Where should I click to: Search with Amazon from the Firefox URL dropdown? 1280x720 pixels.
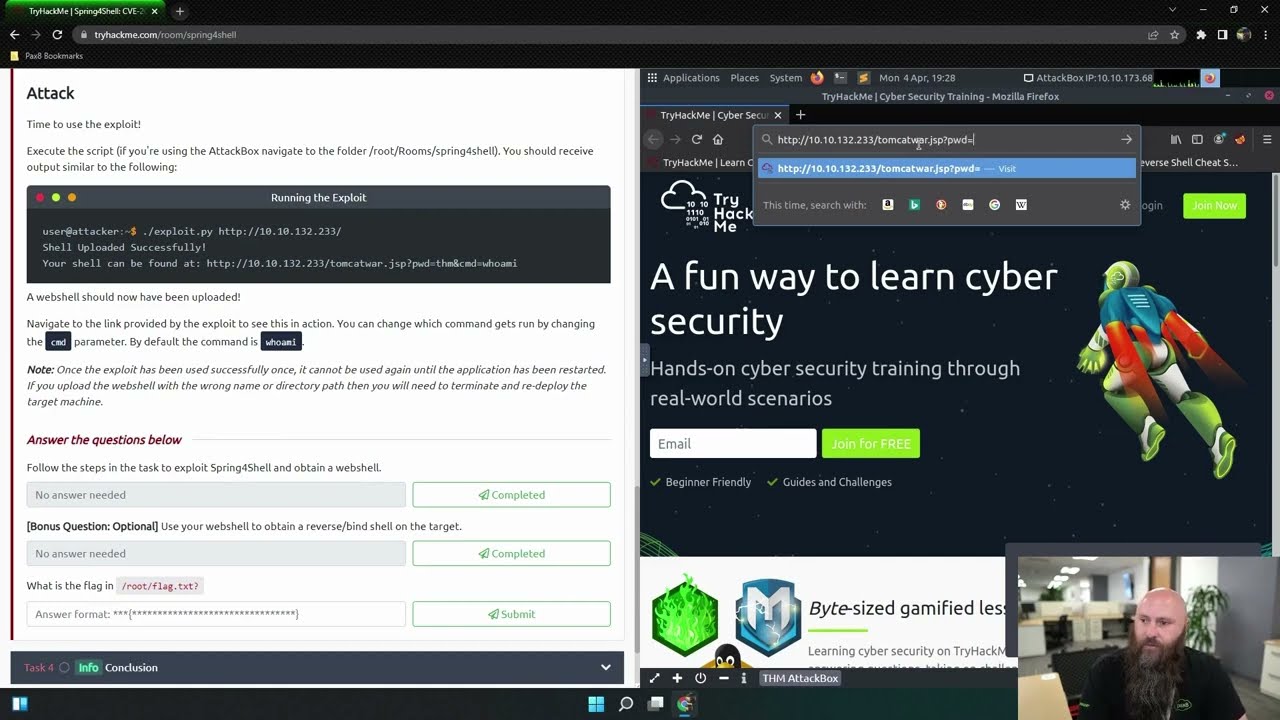point(887,205)
